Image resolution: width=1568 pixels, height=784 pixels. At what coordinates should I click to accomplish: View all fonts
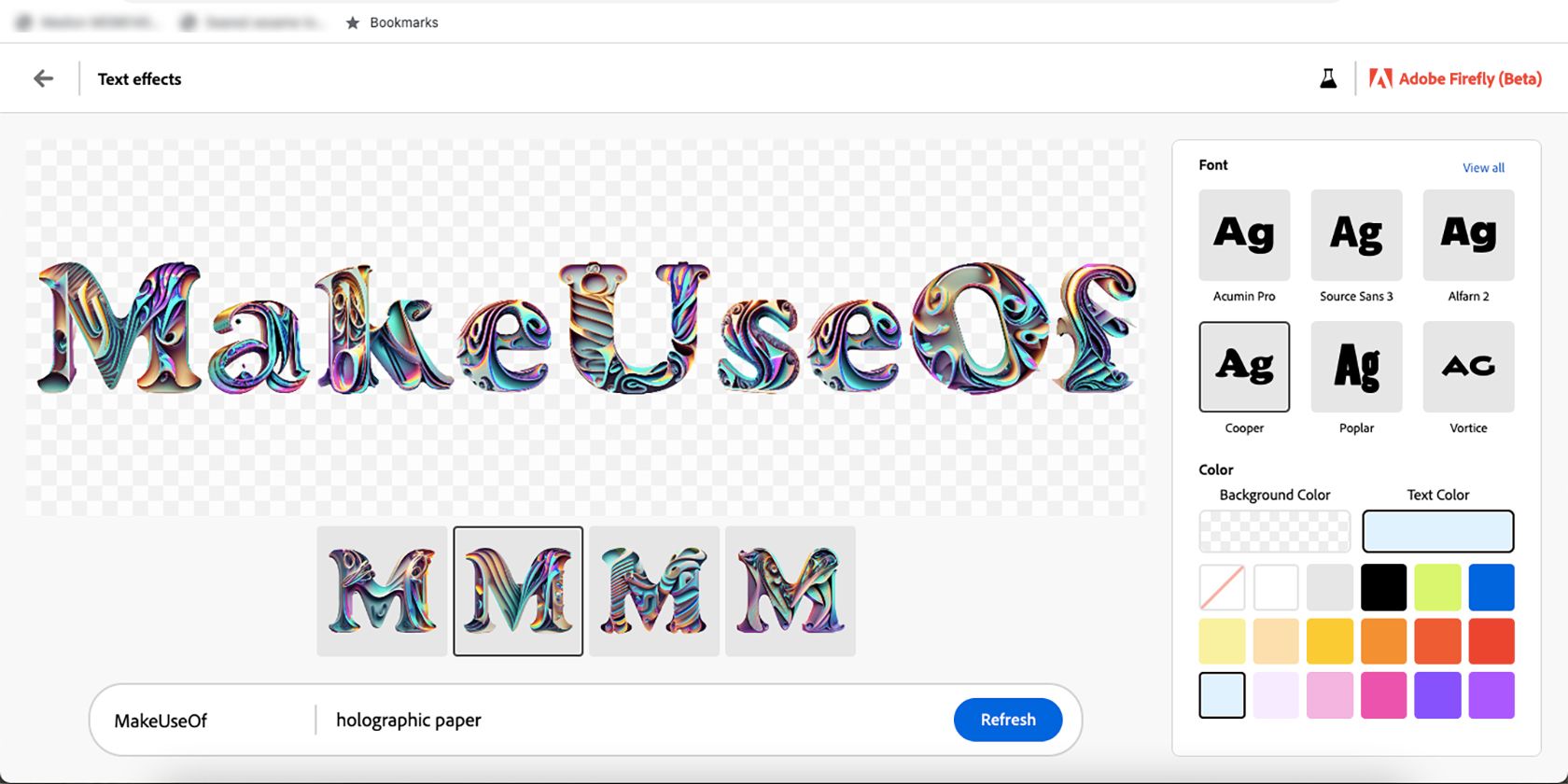coord(1483,168)
